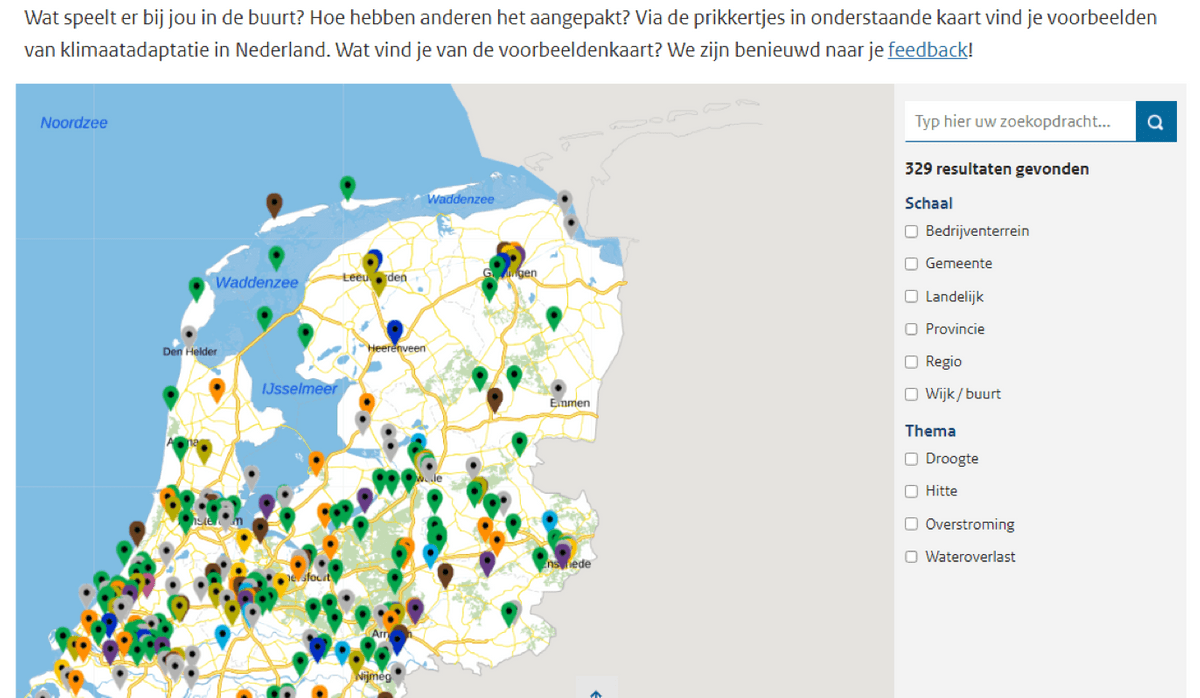
Task: Open the feedback link
Action: pos(927,50)
